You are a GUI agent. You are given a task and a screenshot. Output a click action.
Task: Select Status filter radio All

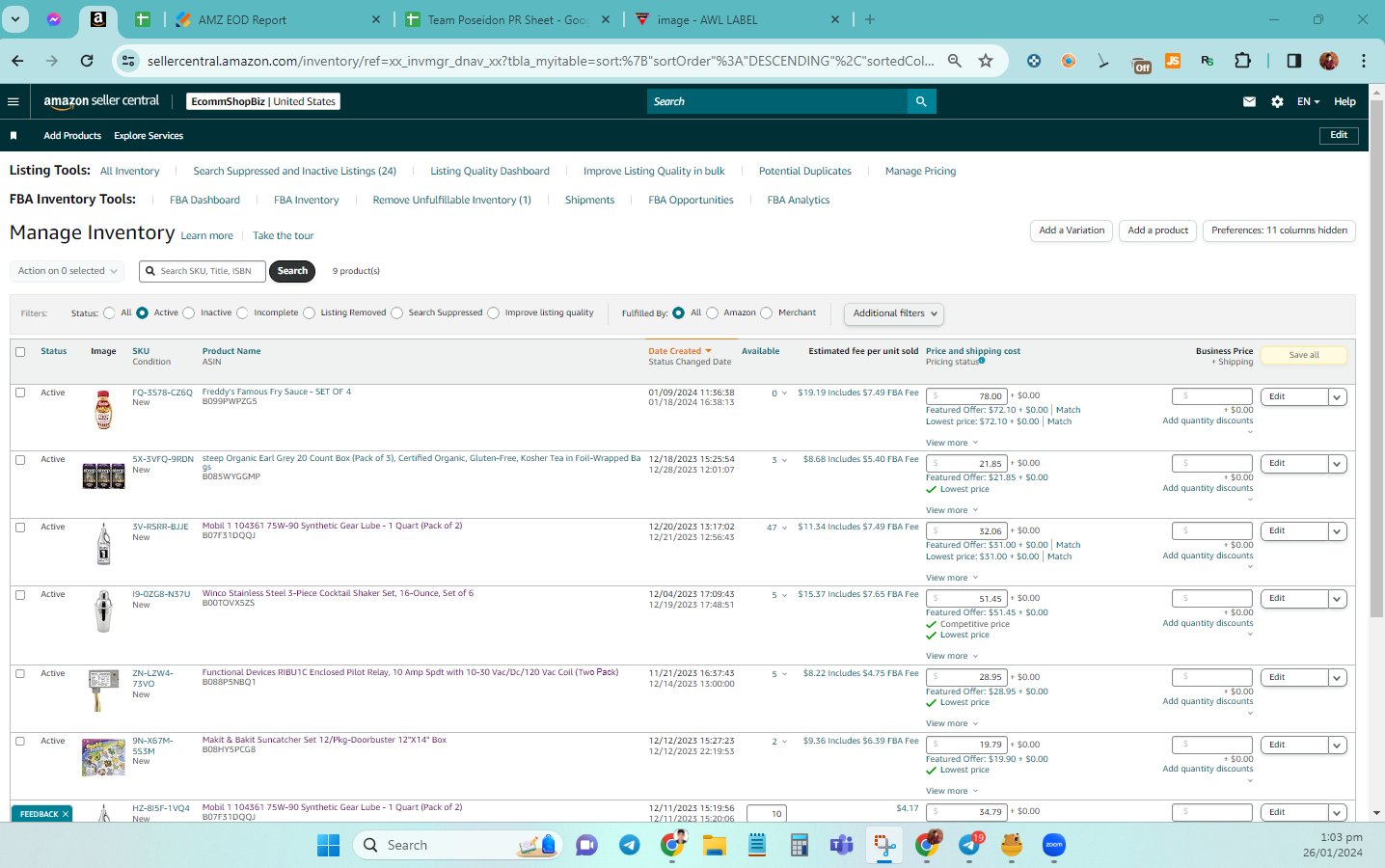(109, 312)
